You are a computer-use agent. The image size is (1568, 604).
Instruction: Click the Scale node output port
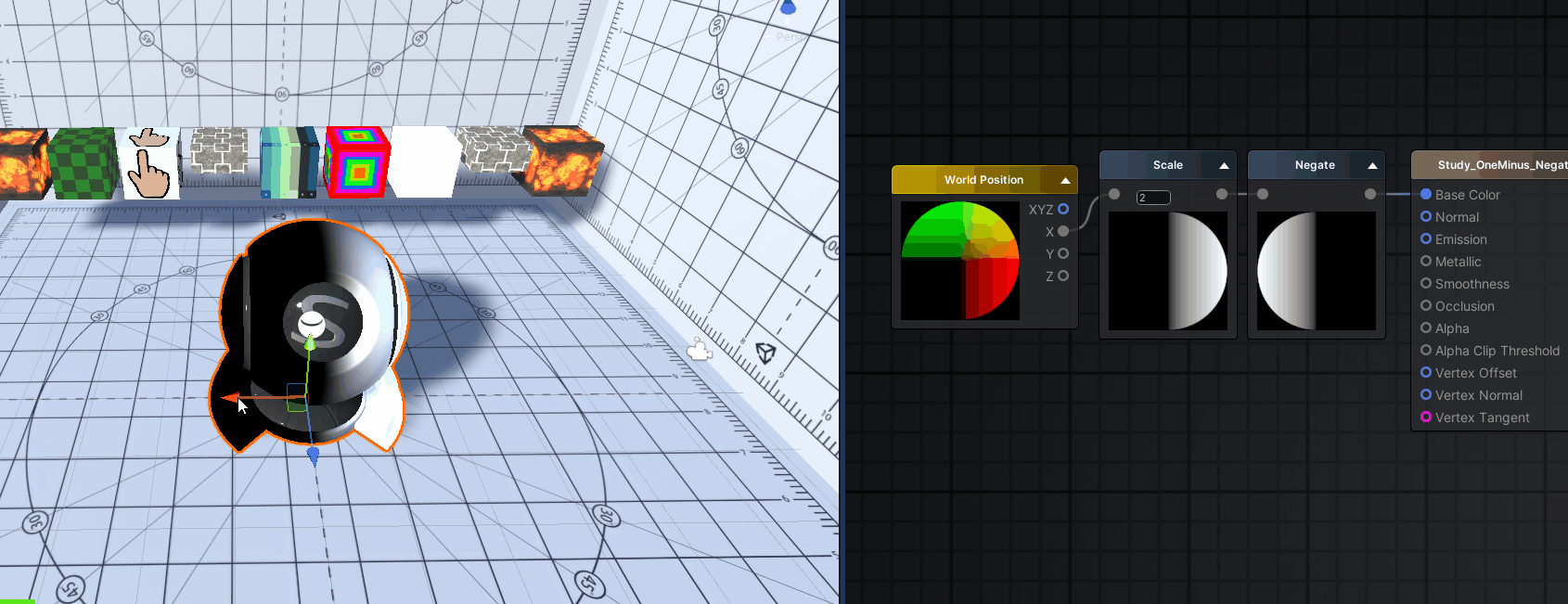pyautogui.click(x=1222, y=194)
